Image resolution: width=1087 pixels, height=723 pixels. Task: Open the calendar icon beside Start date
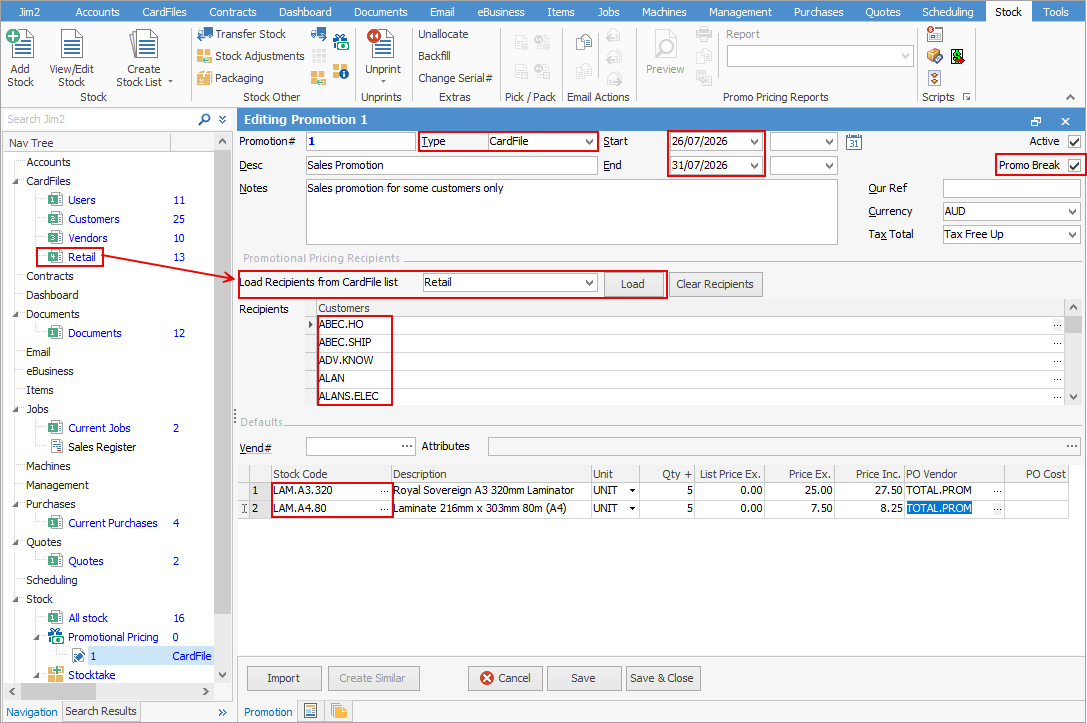click(853, 142)
